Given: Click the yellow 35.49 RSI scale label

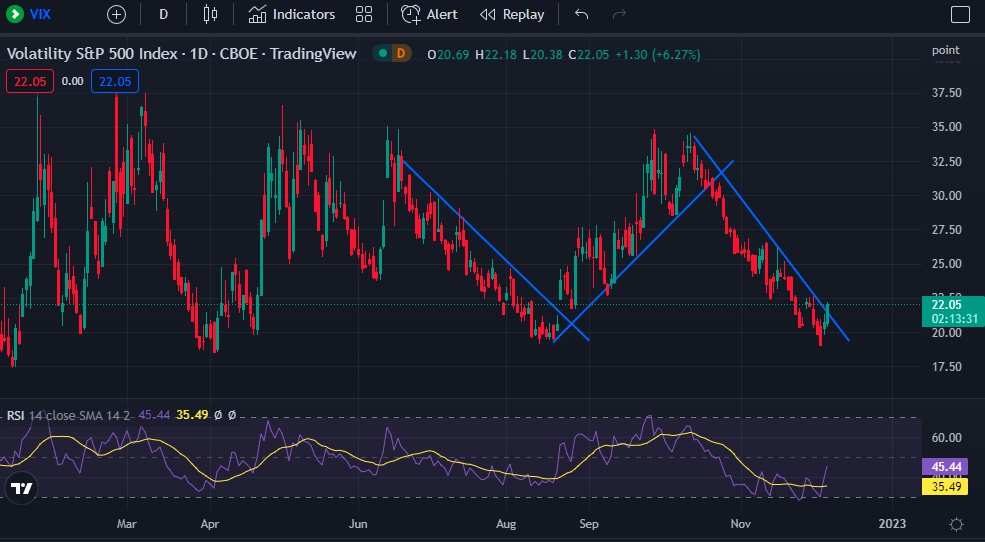Looking at the screenshot, I should 945,487.
